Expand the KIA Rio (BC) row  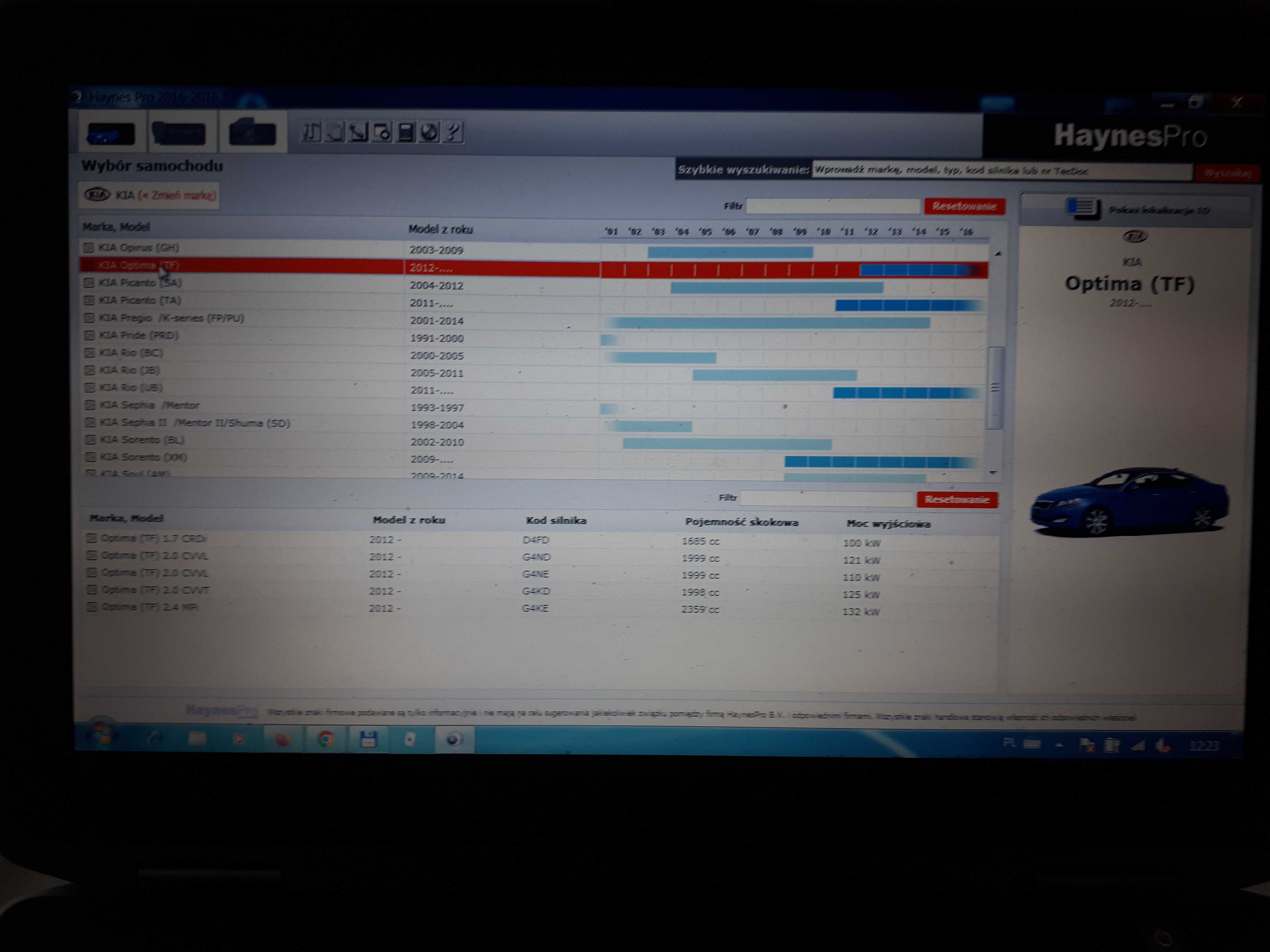pos(90,353)
